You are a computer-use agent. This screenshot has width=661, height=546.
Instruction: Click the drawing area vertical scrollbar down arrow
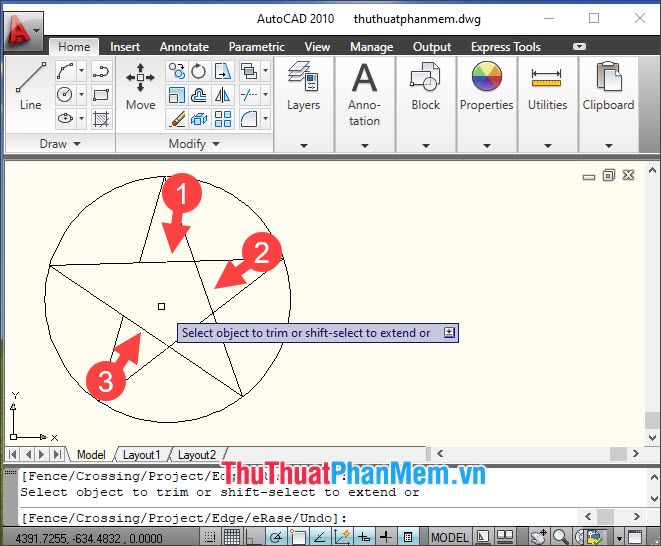(653, 438)
